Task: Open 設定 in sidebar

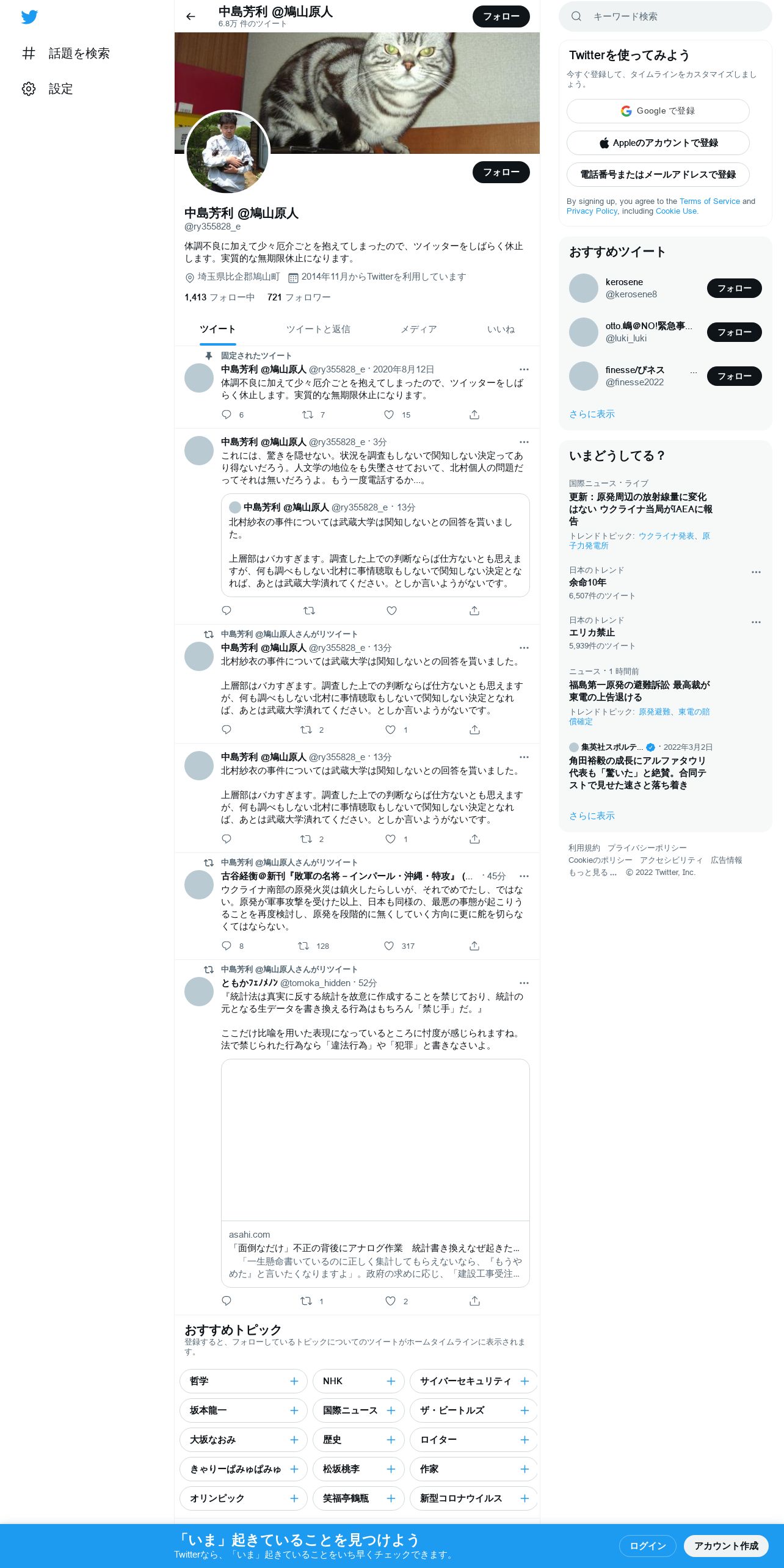Action: pyautogui.click(x=48, y=89)
